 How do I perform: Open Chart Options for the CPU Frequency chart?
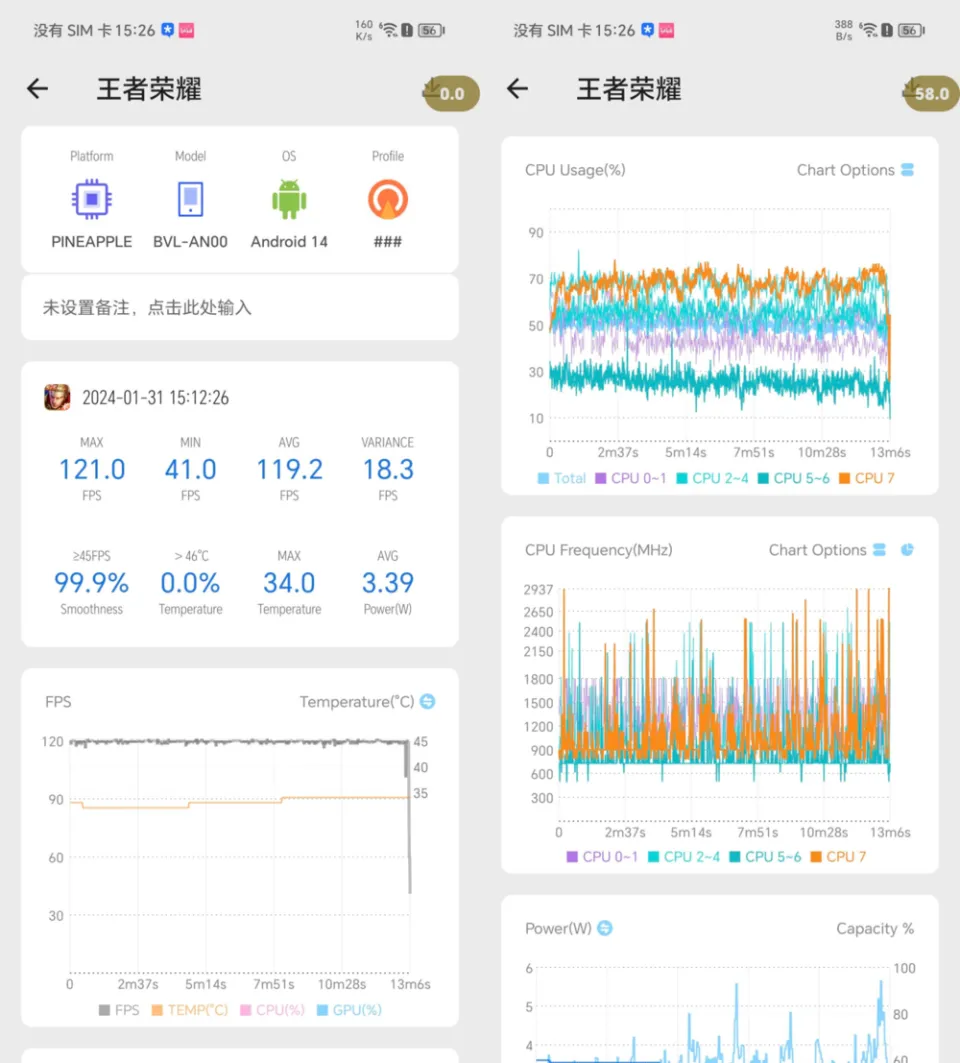pos(827,550)
